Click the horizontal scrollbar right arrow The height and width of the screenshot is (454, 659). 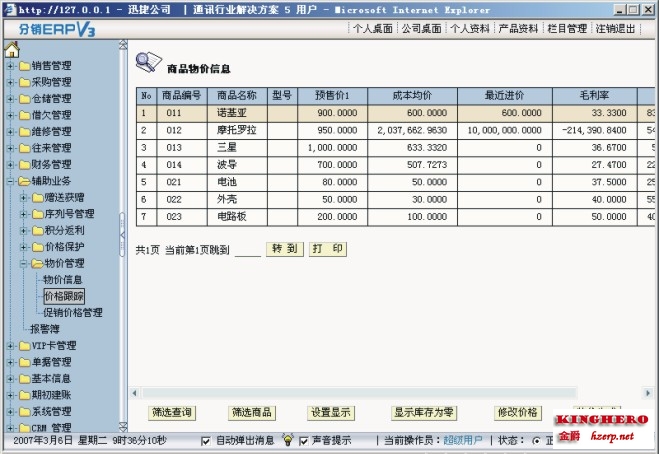(648, 393)
